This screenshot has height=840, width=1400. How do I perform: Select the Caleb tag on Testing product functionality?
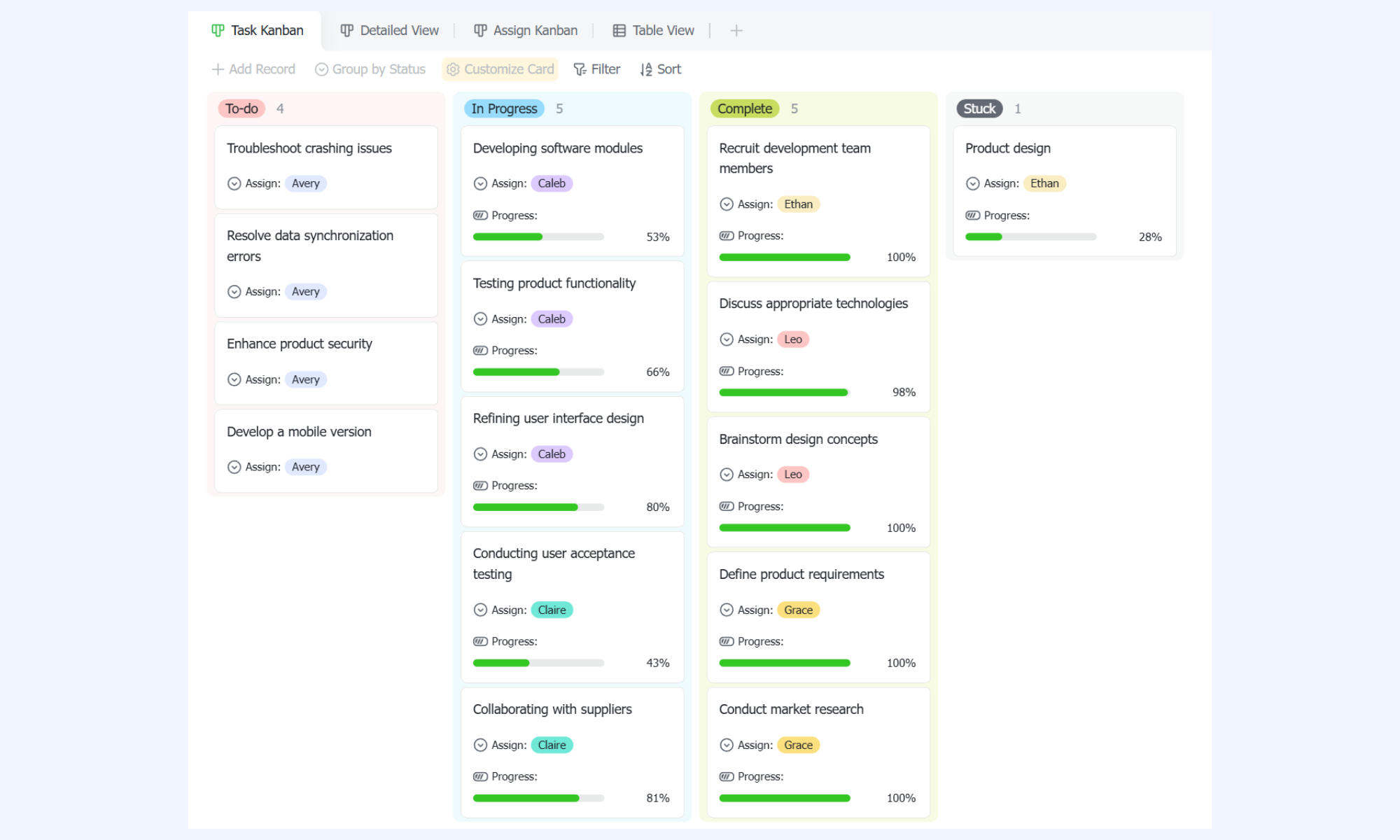pos(552,318)
